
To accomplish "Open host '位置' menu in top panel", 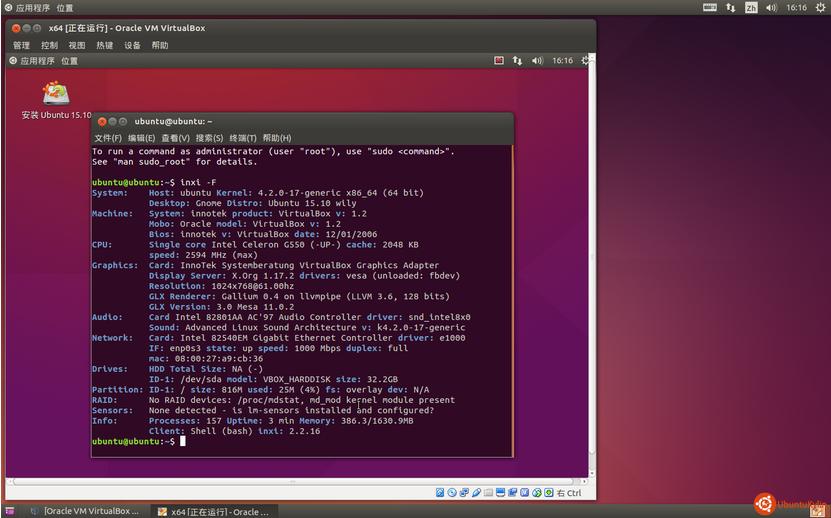I will (x=65, y=8).
